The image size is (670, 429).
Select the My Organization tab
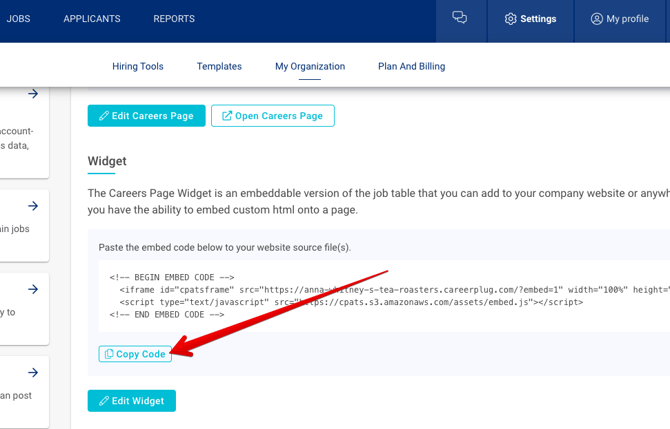(310, 67)
